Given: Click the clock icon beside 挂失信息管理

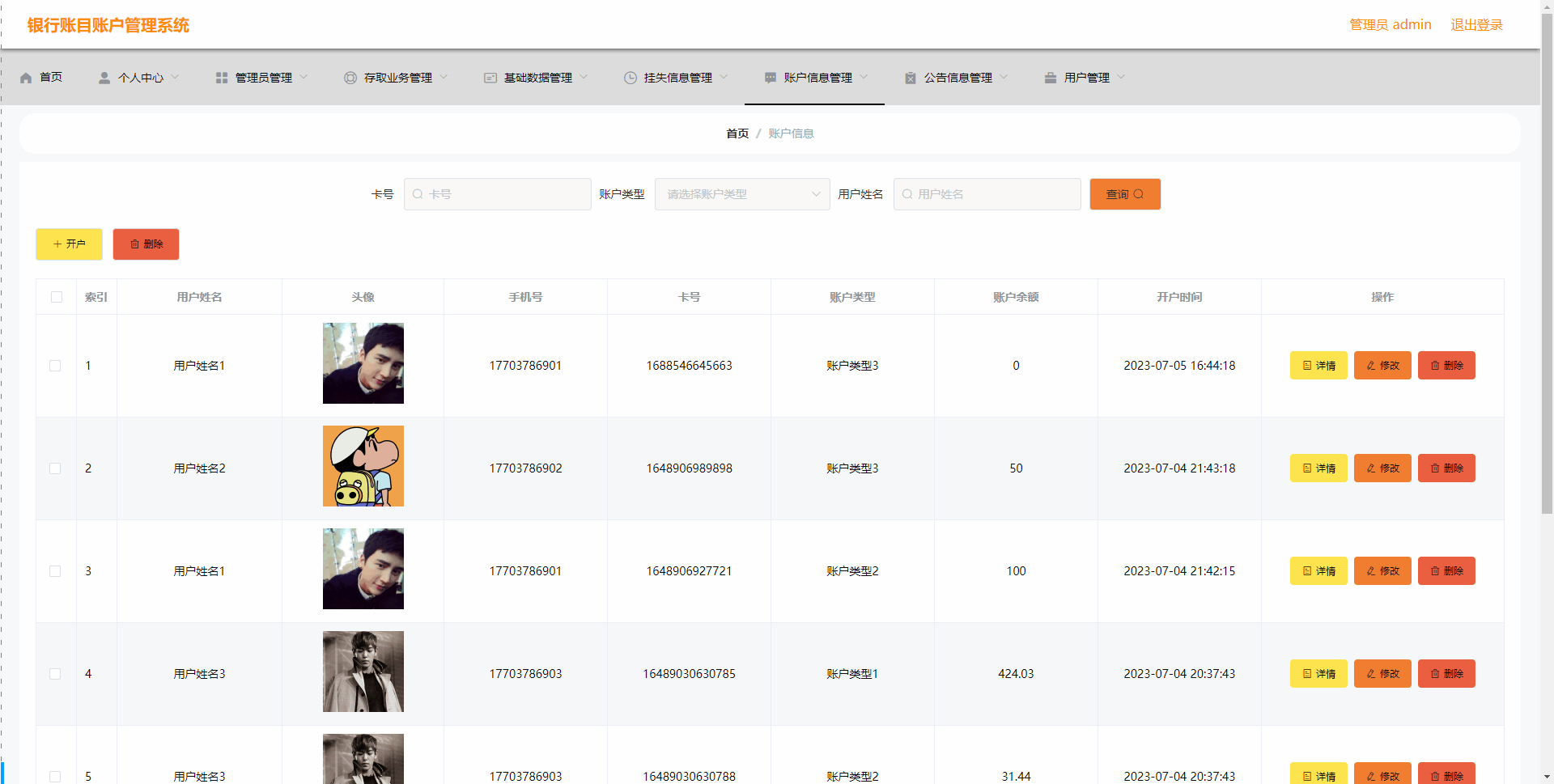Looking at the screenshot, I should pos(631,78).
